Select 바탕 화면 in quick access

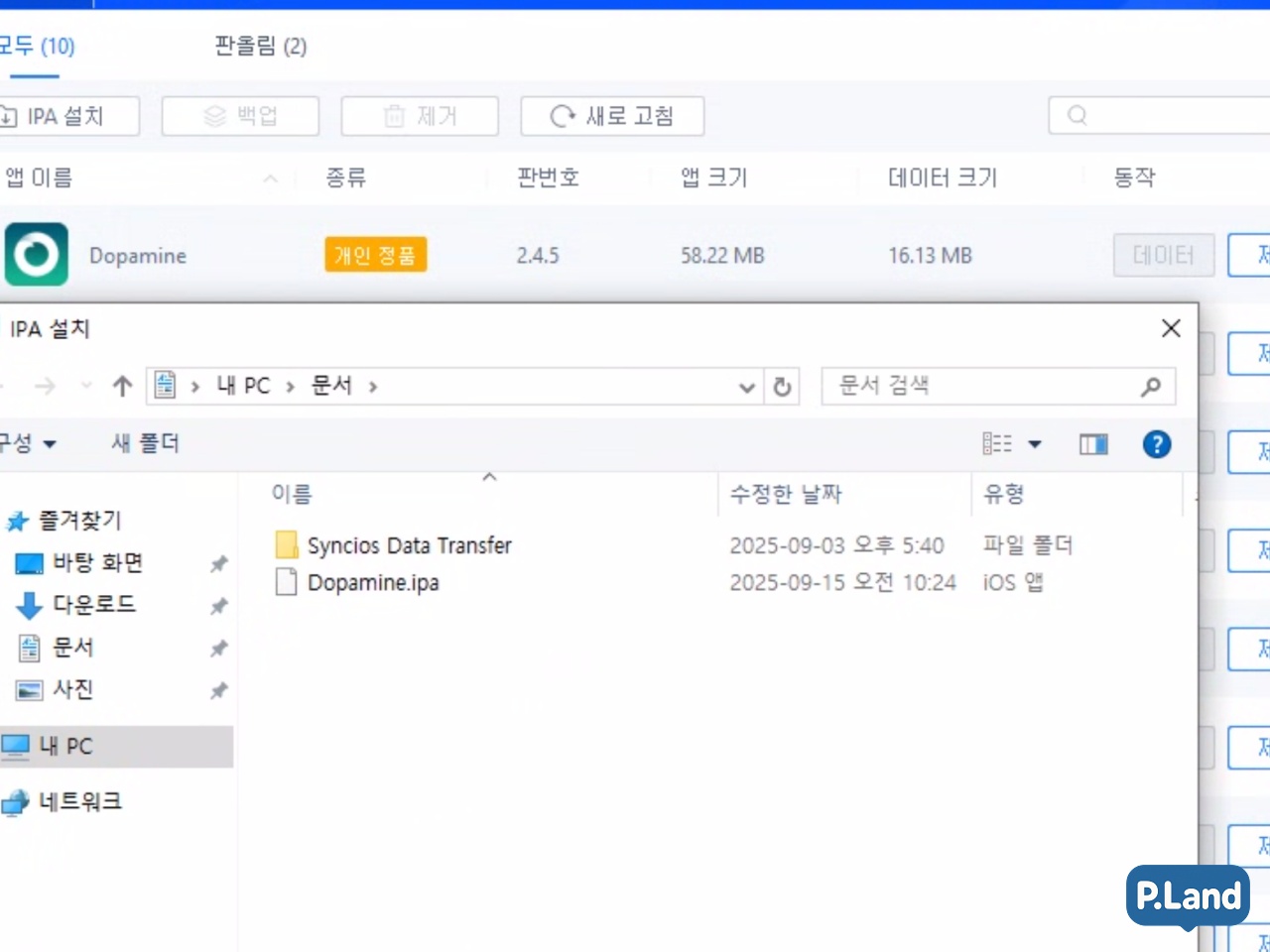click(x=97, y=563)
